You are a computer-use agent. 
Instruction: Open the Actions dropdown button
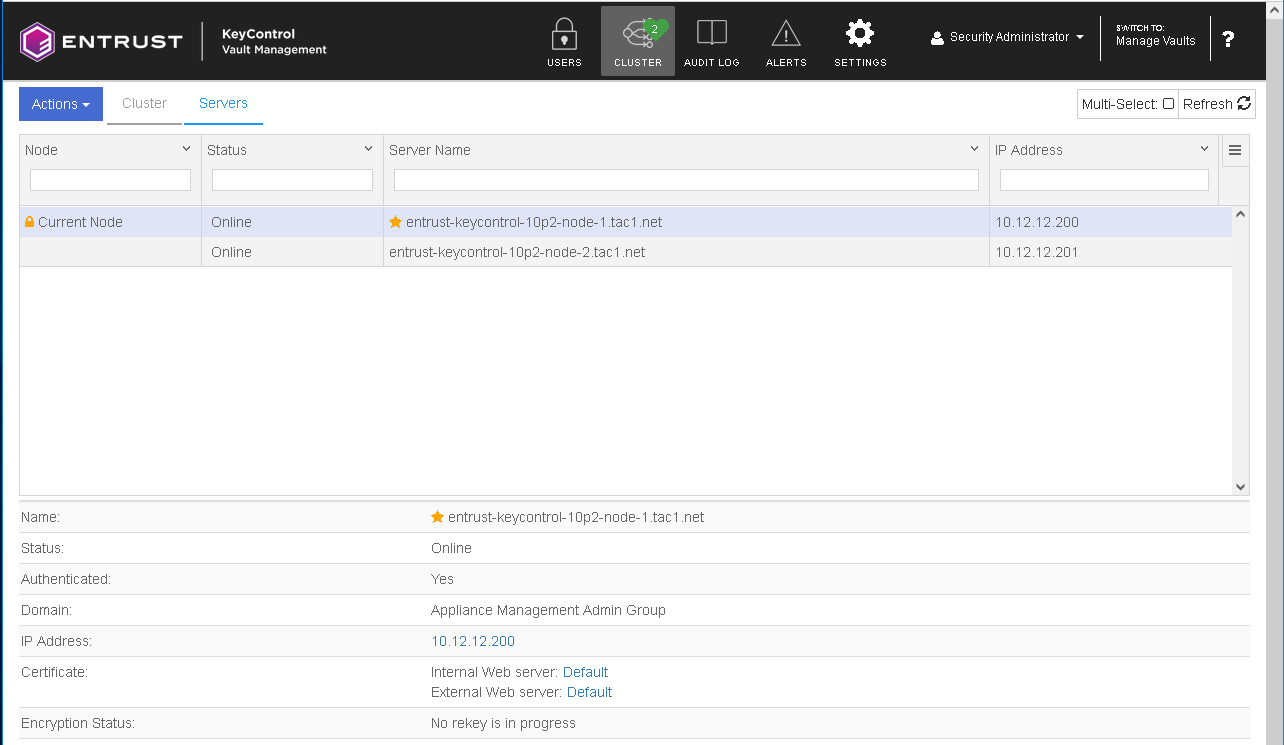coord(61,104)
